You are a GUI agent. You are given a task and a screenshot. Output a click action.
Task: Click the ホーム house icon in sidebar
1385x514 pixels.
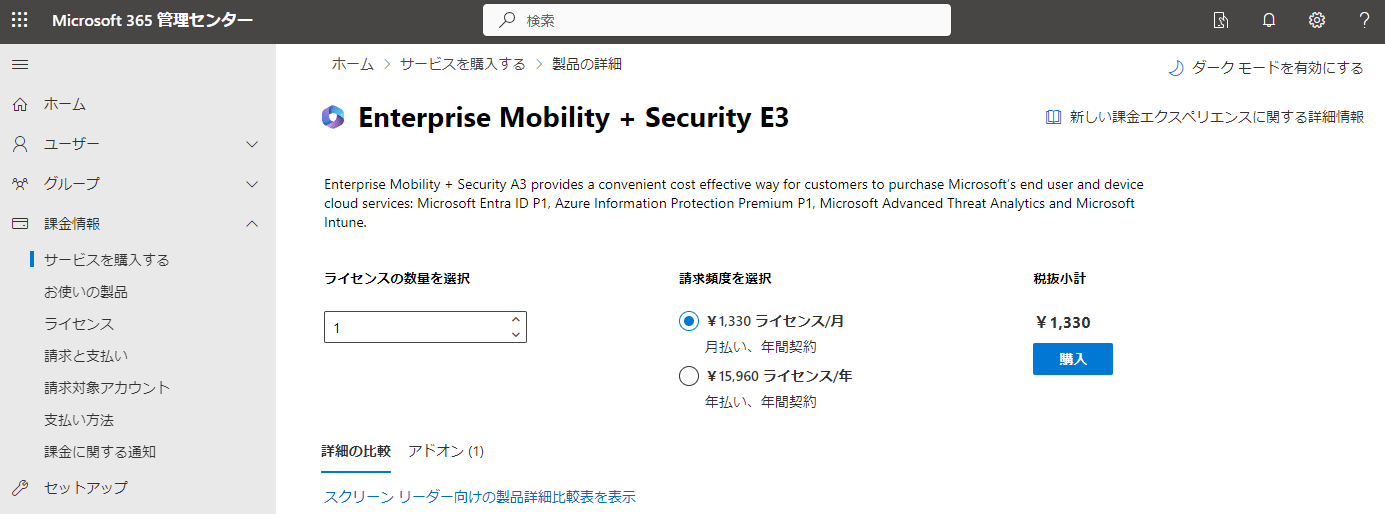coord(20,104)
